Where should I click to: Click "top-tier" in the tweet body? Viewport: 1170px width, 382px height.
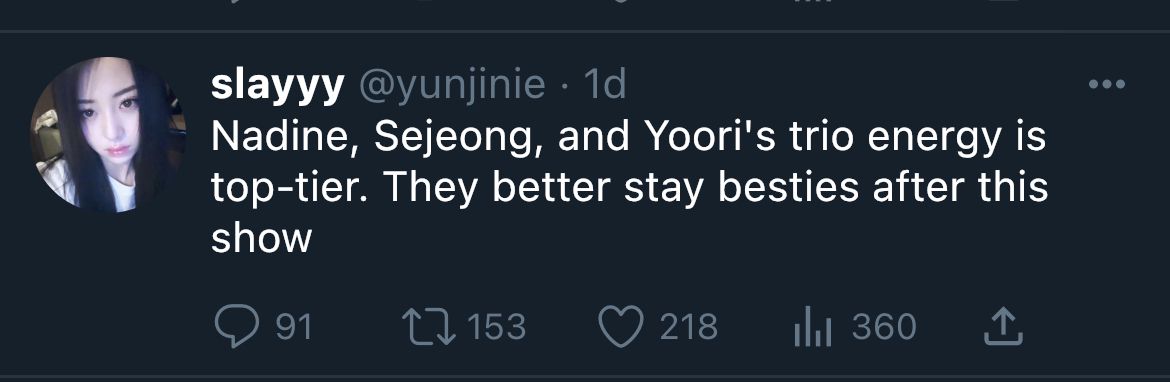[x=291, y=190]
